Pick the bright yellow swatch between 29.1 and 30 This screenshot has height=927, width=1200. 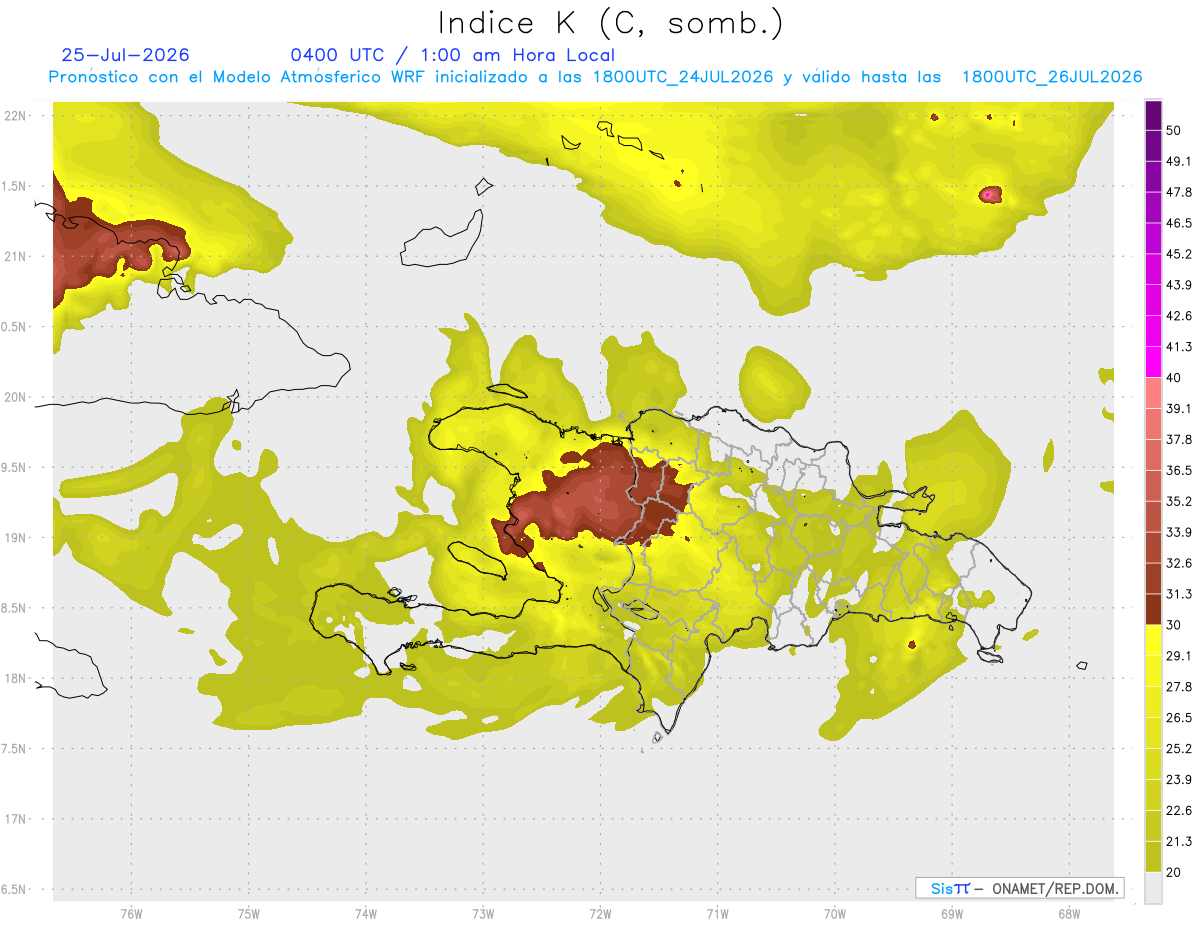(1153, 640)
